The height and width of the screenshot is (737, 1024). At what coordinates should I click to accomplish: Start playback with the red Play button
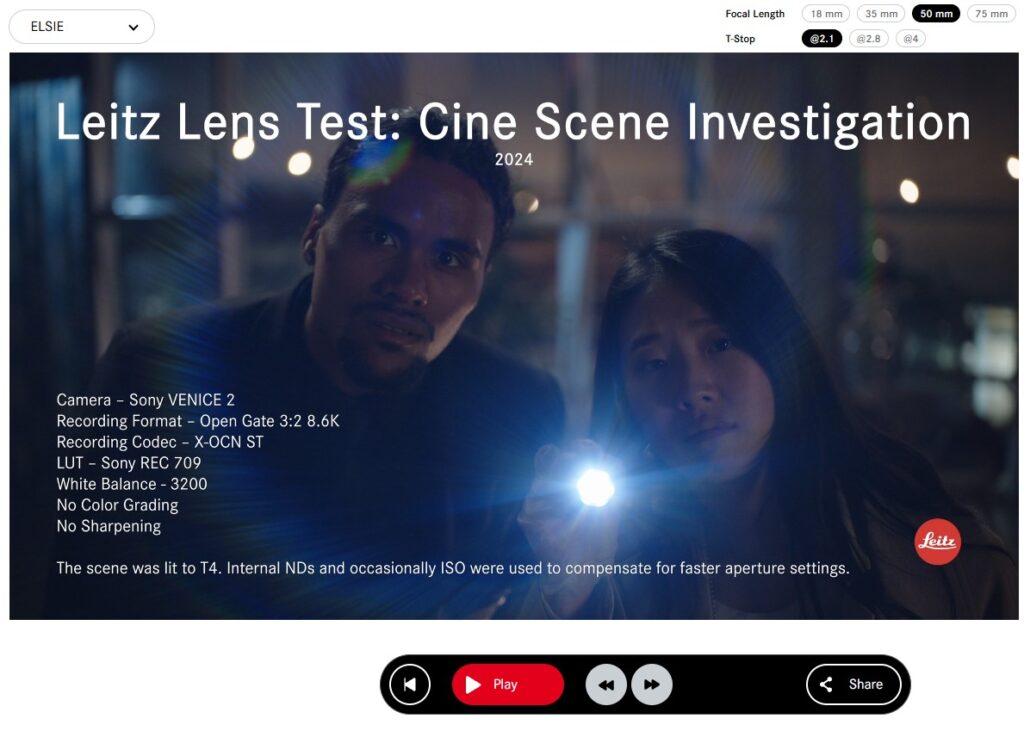point(507,684)
